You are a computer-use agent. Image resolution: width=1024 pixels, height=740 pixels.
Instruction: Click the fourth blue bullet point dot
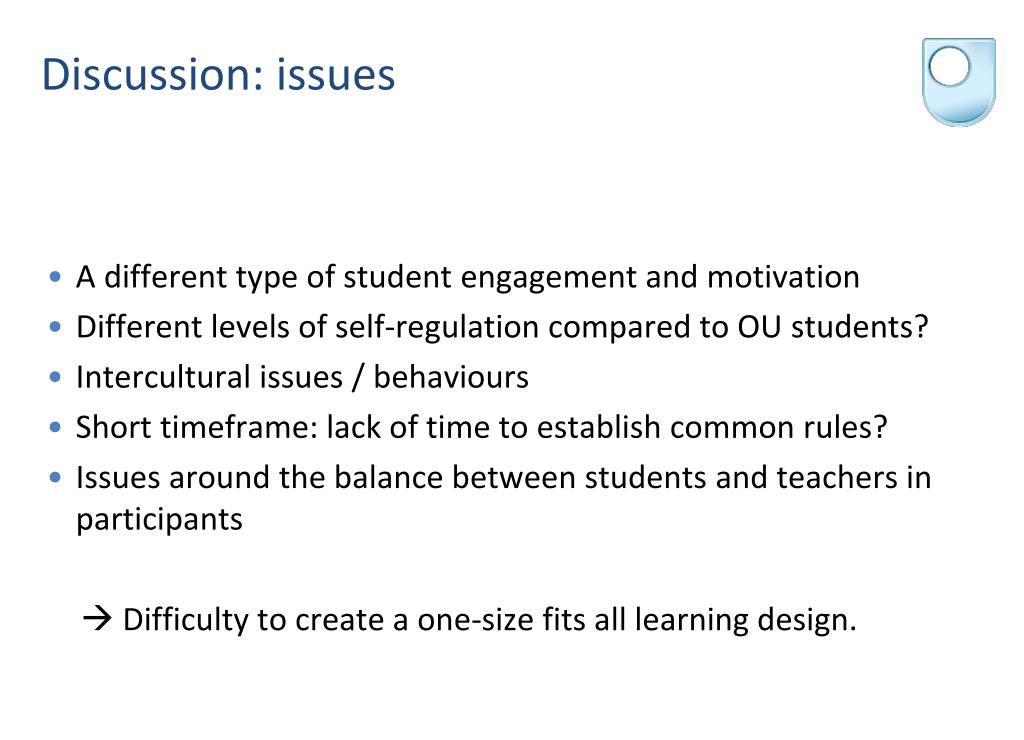click(x=56, y=427)
